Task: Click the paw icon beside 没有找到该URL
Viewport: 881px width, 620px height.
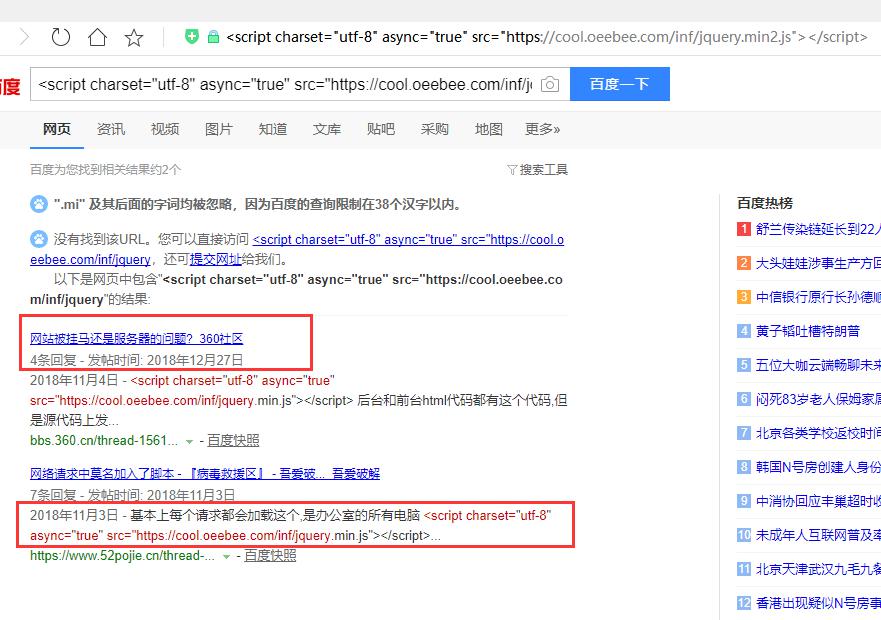Action: (39, 239)
